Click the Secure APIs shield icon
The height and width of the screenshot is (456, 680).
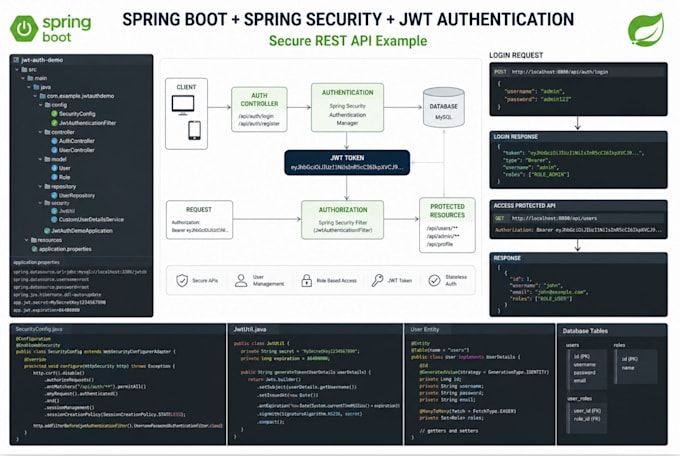point(182,281)
